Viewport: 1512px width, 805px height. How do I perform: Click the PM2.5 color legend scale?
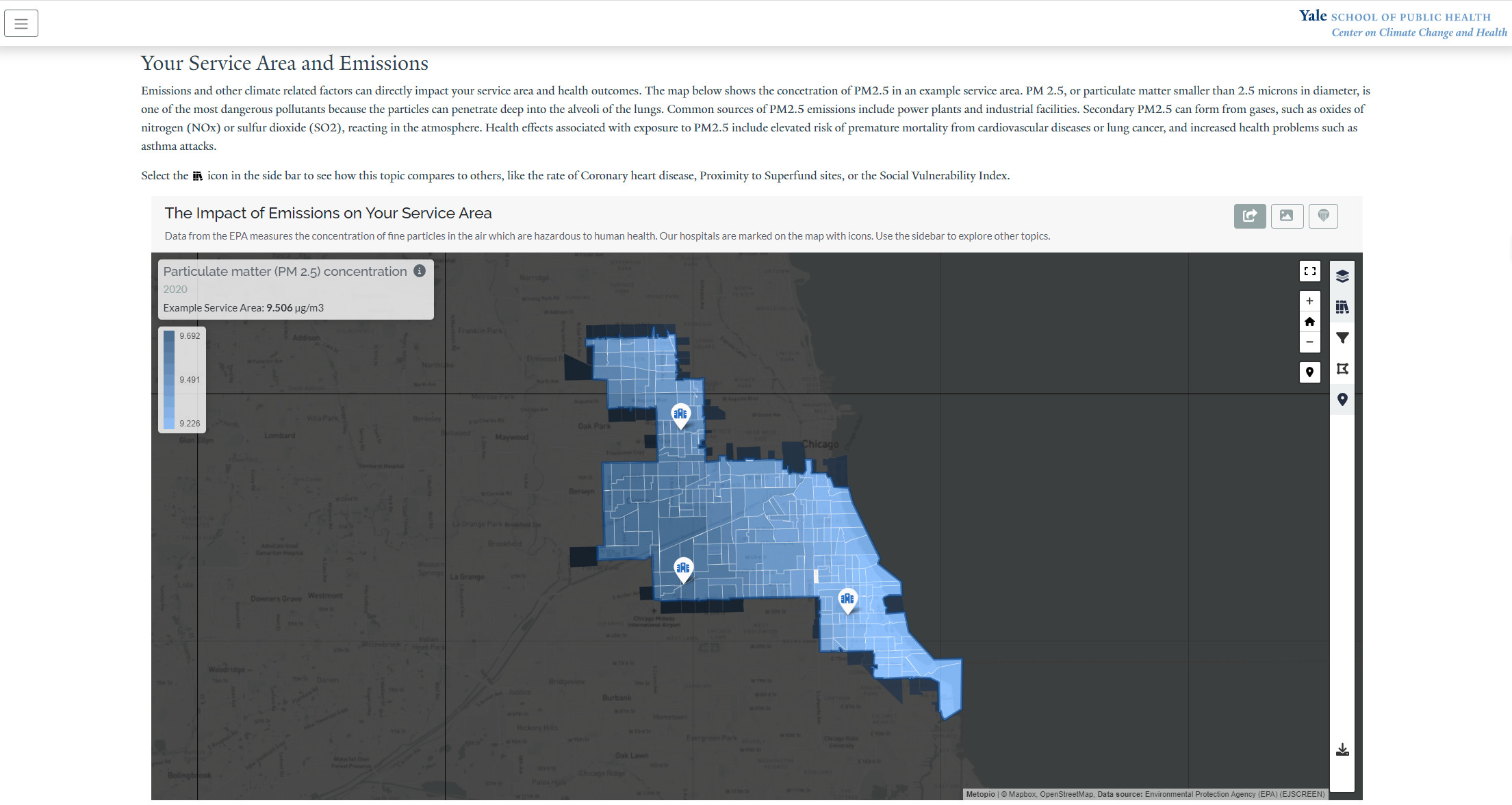(169, 379)
